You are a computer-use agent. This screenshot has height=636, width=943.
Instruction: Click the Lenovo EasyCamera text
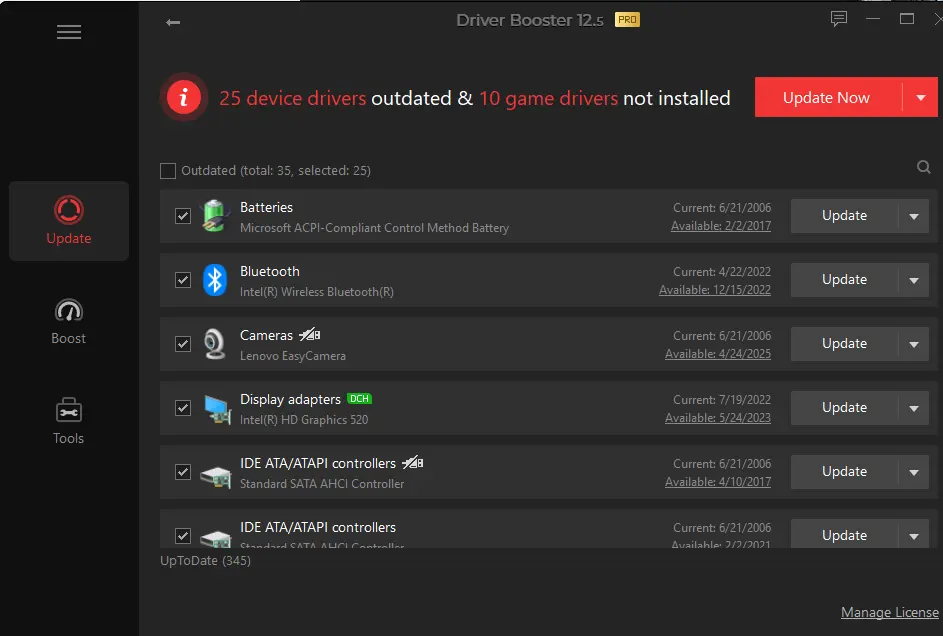coord(293,356)
